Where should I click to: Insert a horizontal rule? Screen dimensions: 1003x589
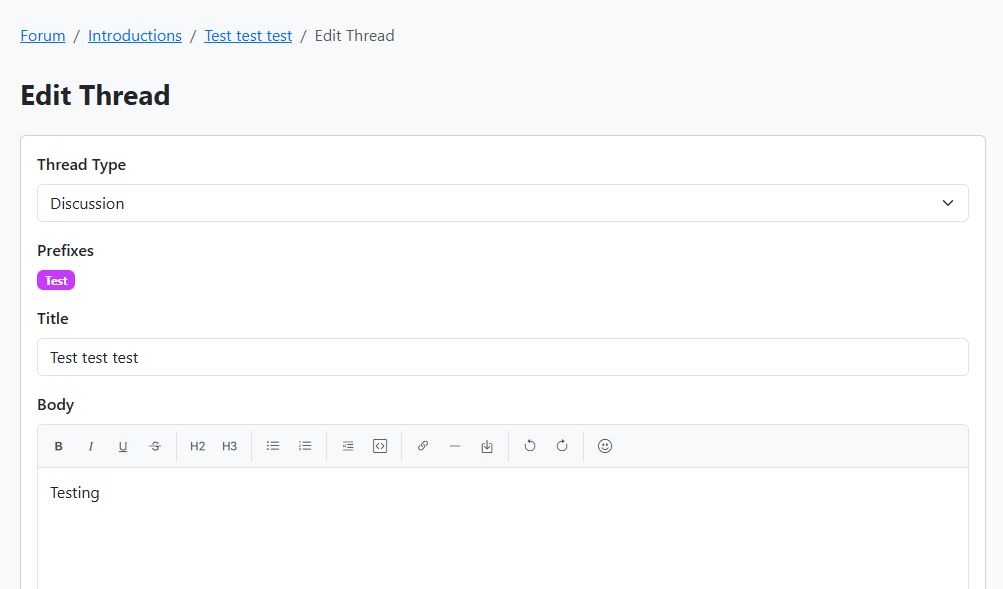point(455,445)
